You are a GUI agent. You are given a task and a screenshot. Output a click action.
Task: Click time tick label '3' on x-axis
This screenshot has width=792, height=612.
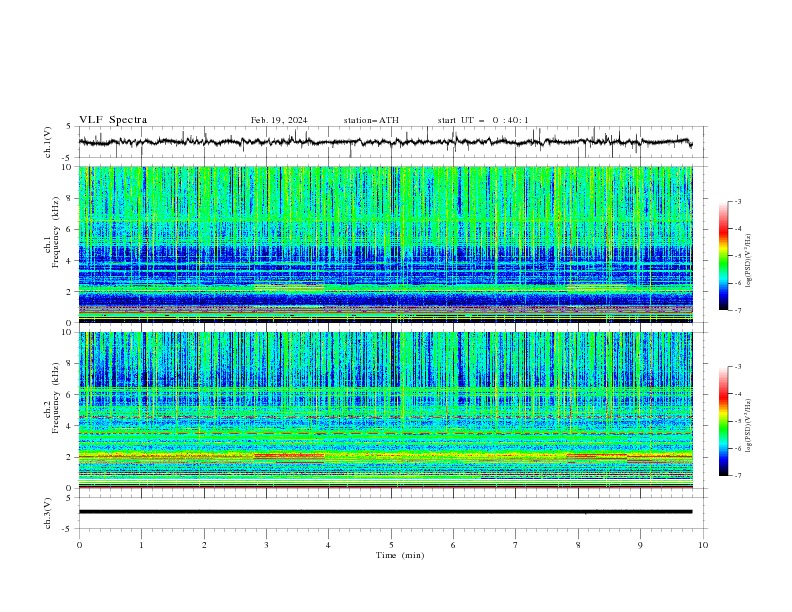tap(266, 545)
